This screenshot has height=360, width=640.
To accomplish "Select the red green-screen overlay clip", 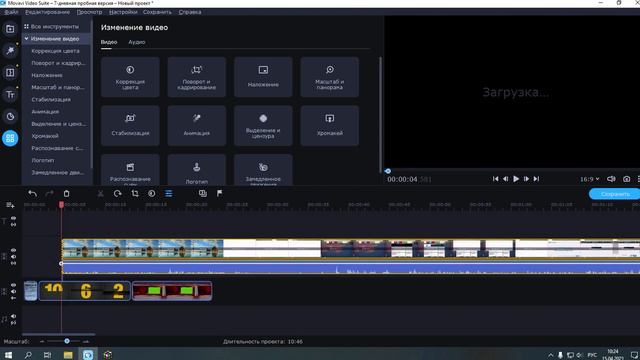I will [172, 291].
